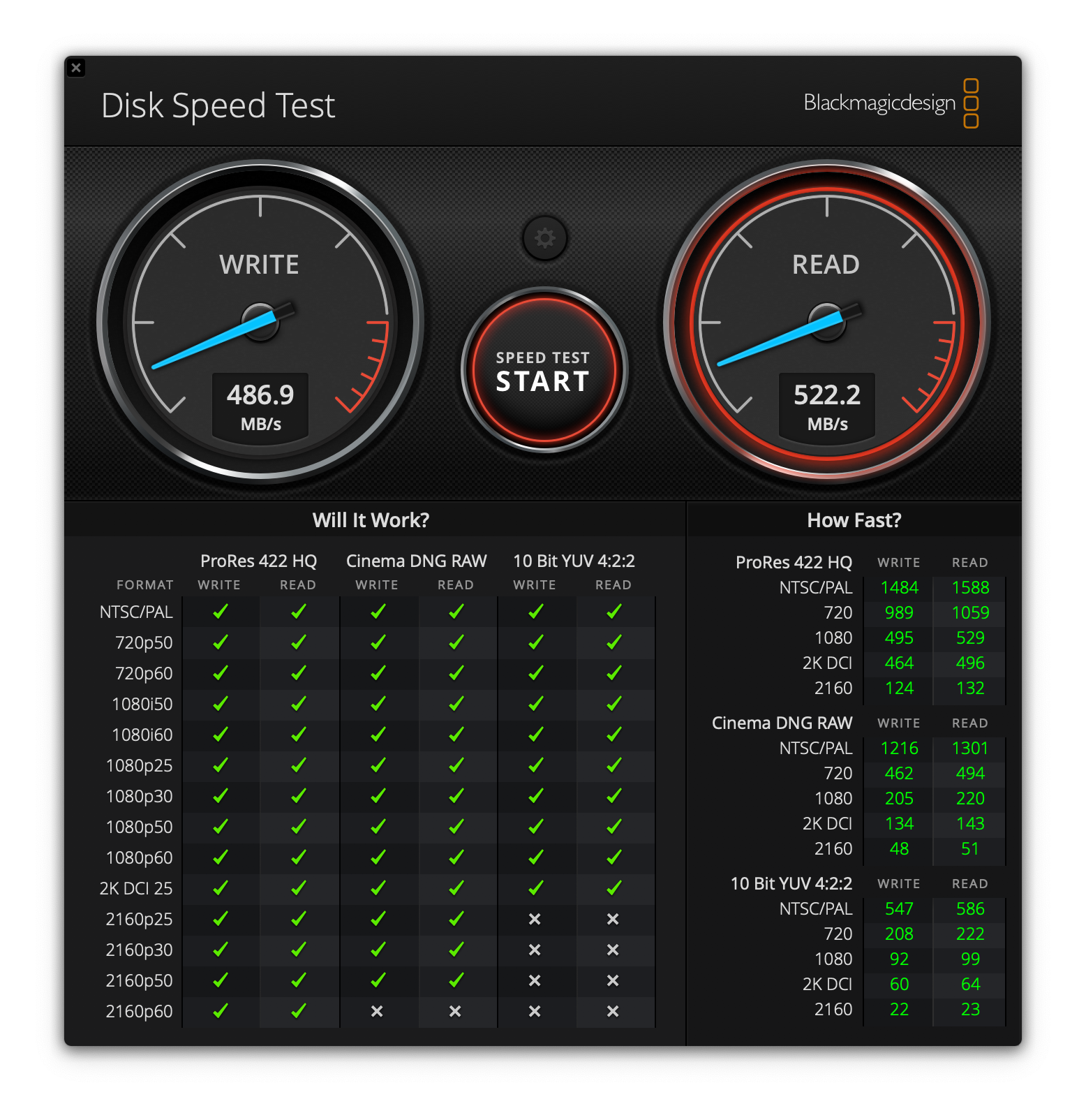
Task: Click 10 Bit YUV NTSC/PAL write value 547
Action: pos(899,908)
